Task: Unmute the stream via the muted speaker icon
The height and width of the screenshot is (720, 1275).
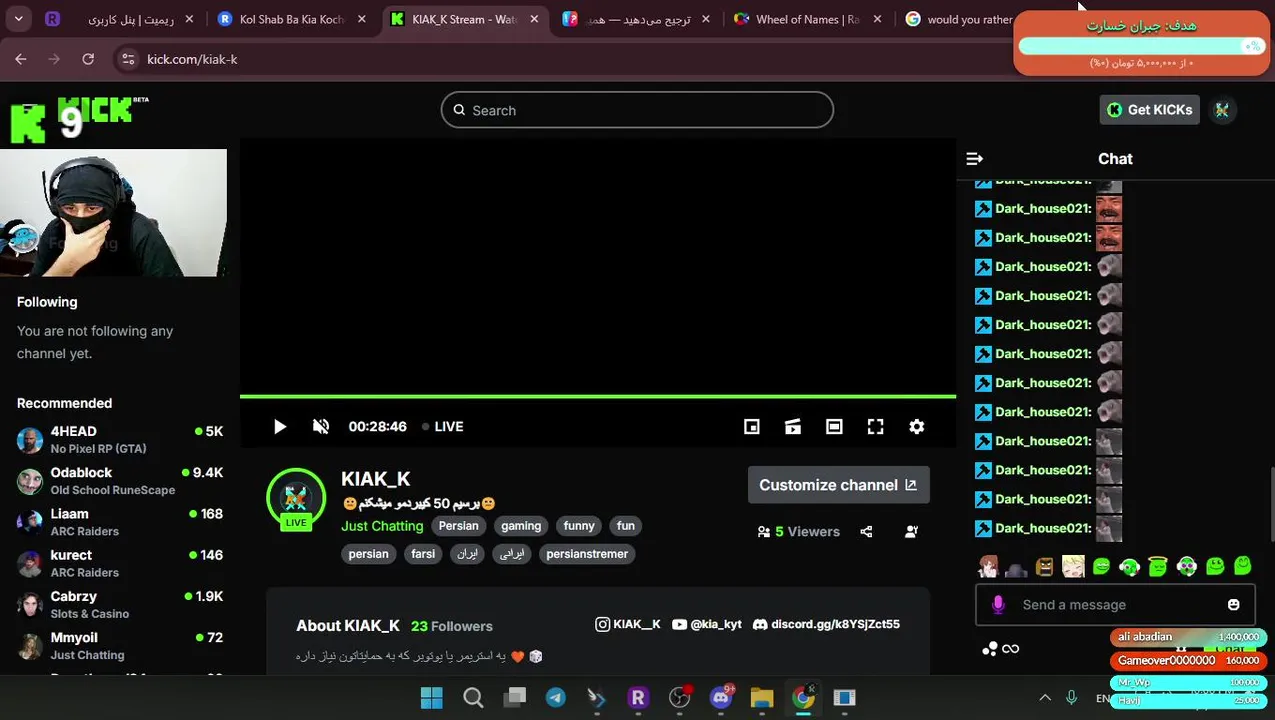Action: (321, 427)
